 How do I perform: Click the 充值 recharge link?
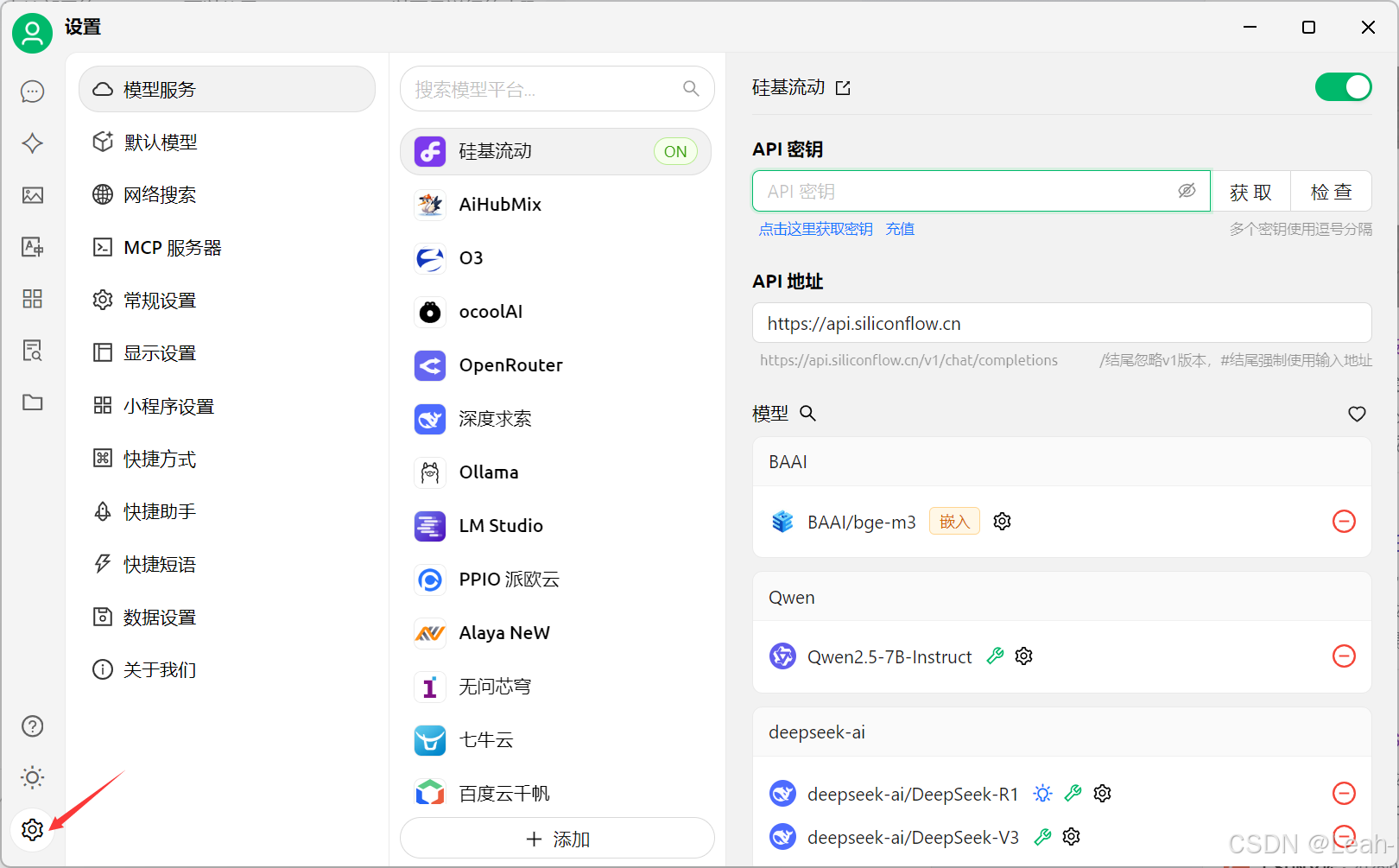point(900,228)
